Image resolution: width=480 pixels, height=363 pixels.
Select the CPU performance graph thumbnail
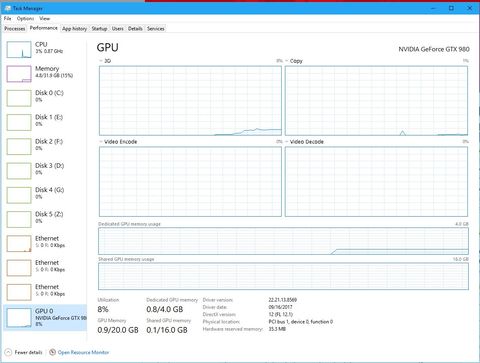(x=19, y=49)
